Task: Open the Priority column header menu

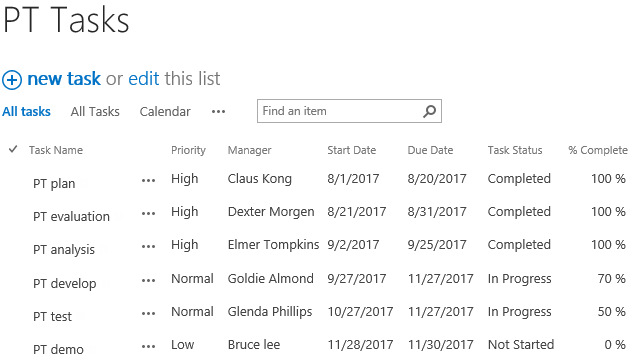Action: pyautogui.click(x=188, y=150)
